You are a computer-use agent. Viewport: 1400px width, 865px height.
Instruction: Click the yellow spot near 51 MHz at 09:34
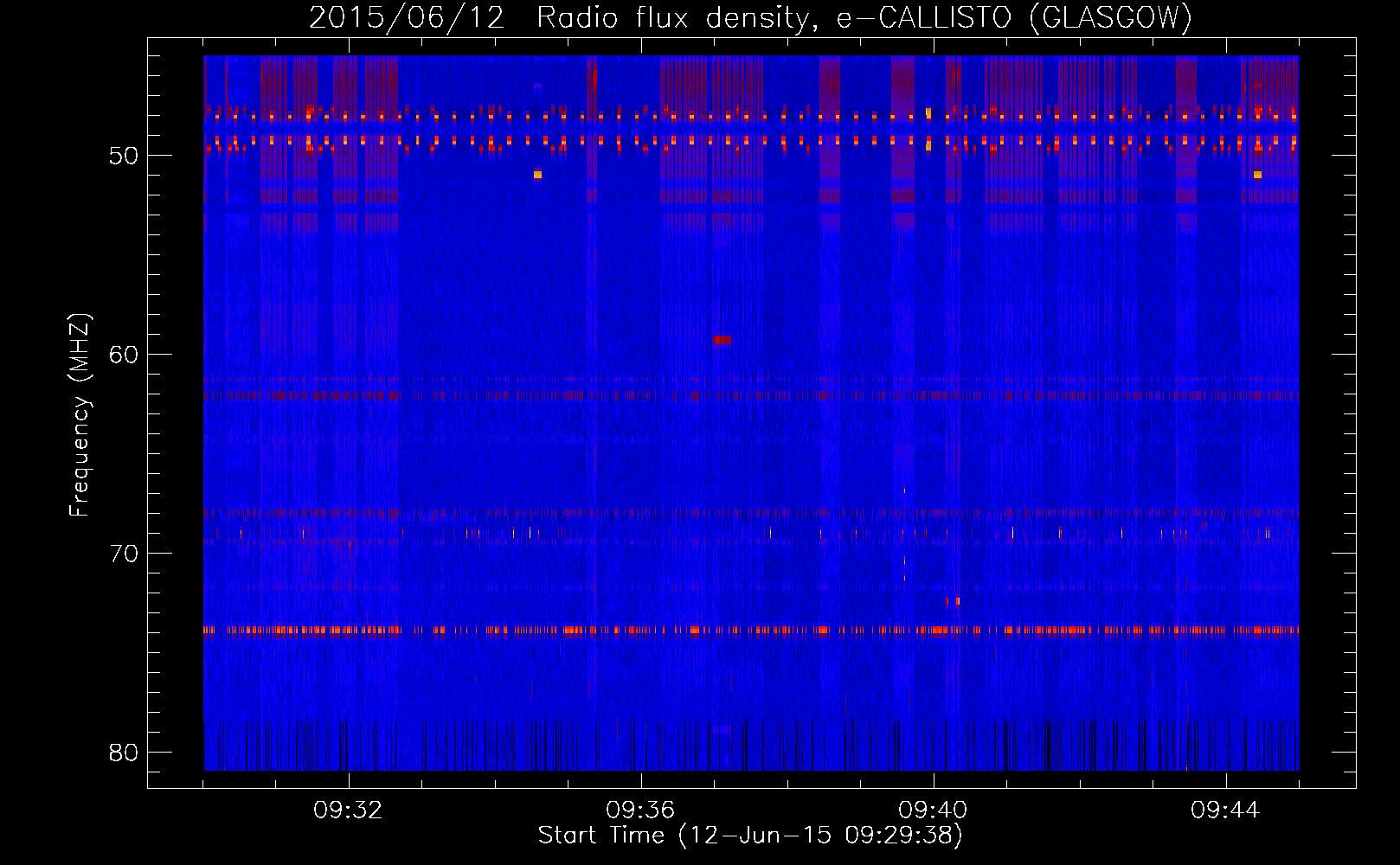(x=537, y=175)
